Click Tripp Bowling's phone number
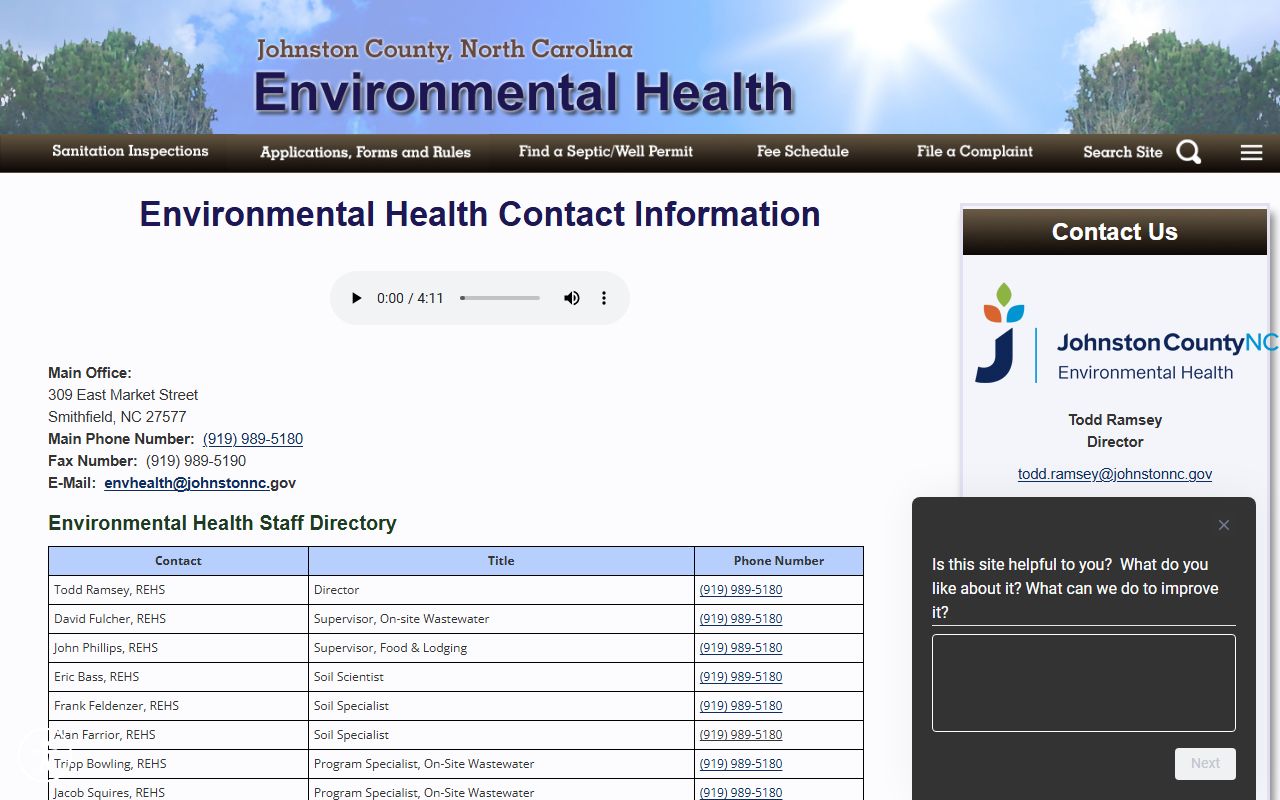Image resolution: width=1280 pixels, height=800 pixels. pyautogui.click(x=741, y=764)
